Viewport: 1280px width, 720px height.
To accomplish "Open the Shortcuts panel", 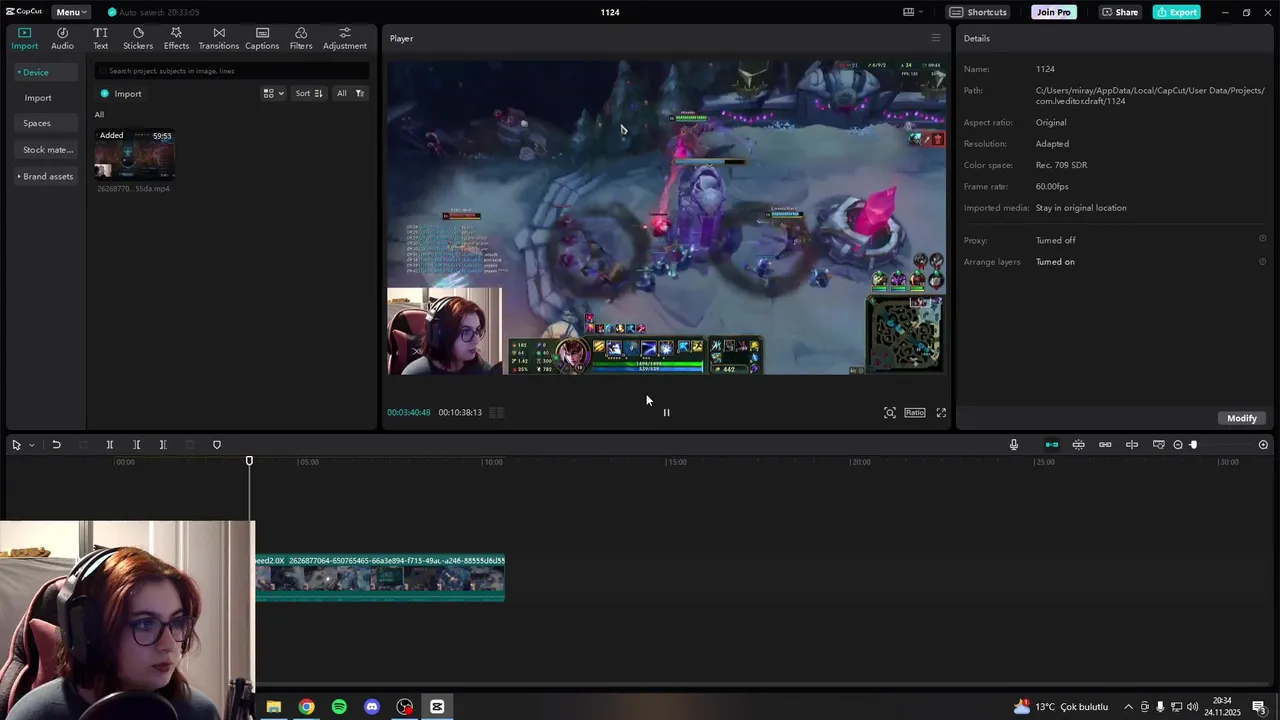I will coord(978,12).
